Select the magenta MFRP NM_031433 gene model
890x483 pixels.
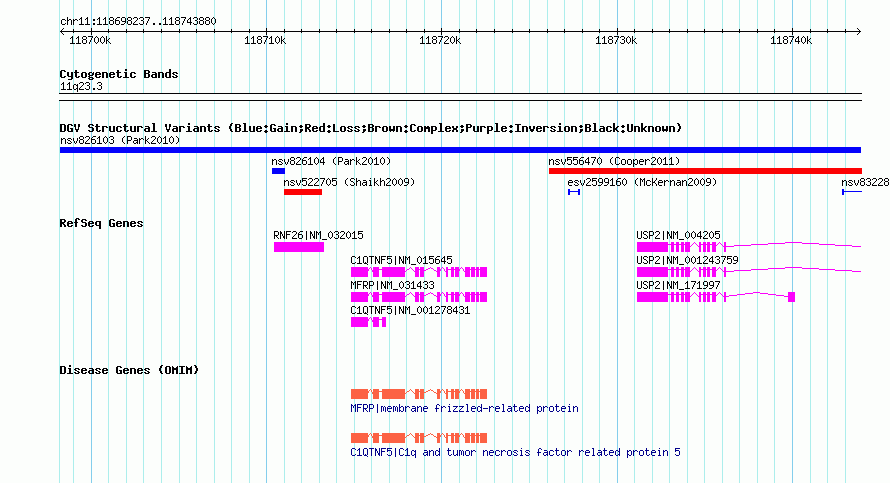[x=419, y=297]
